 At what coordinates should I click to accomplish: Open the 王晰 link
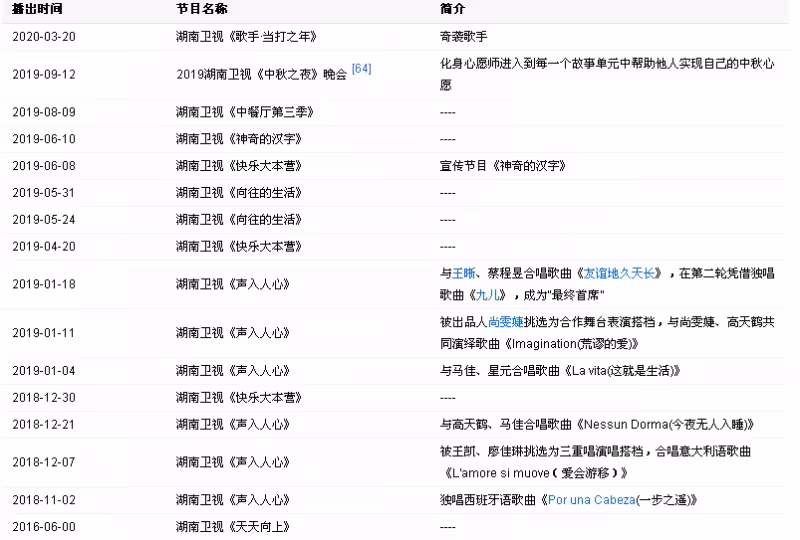[x=464, y=274]
